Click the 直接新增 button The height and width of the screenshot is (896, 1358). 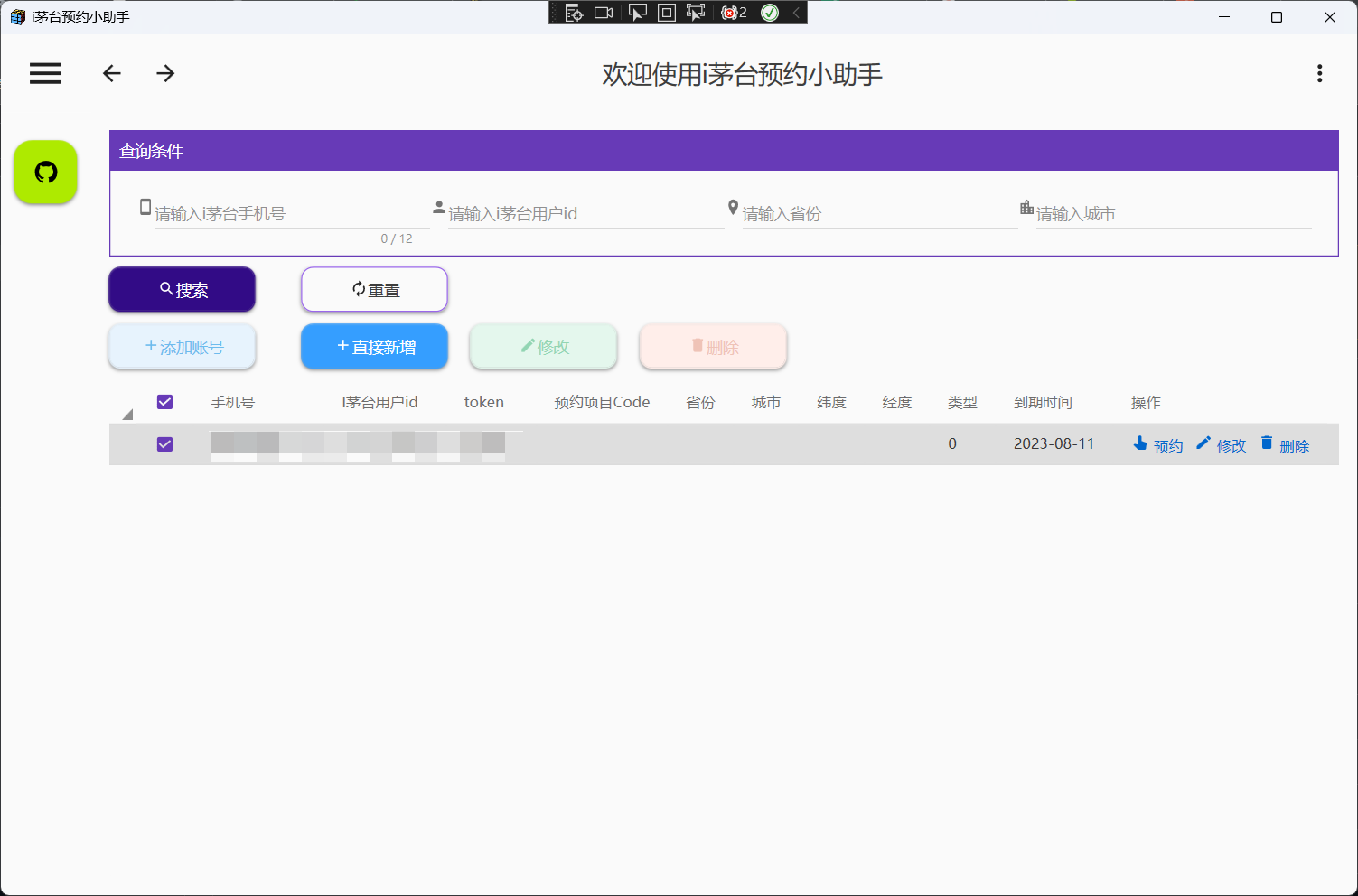click(374, 346)
